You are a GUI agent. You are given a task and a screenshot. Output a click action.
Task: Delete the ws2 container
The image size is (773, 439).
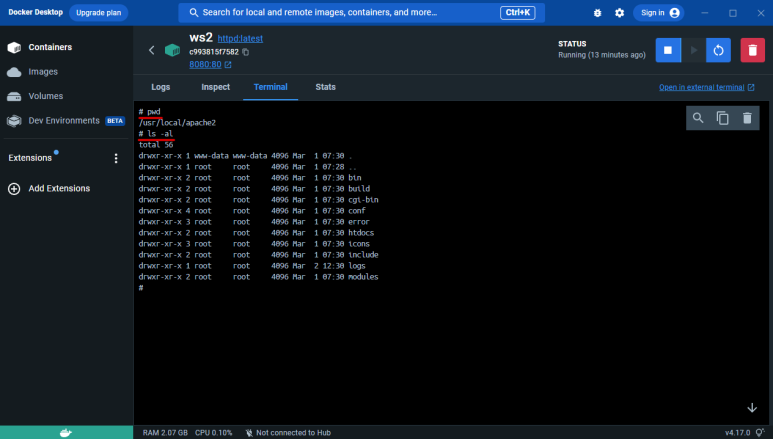752,50
